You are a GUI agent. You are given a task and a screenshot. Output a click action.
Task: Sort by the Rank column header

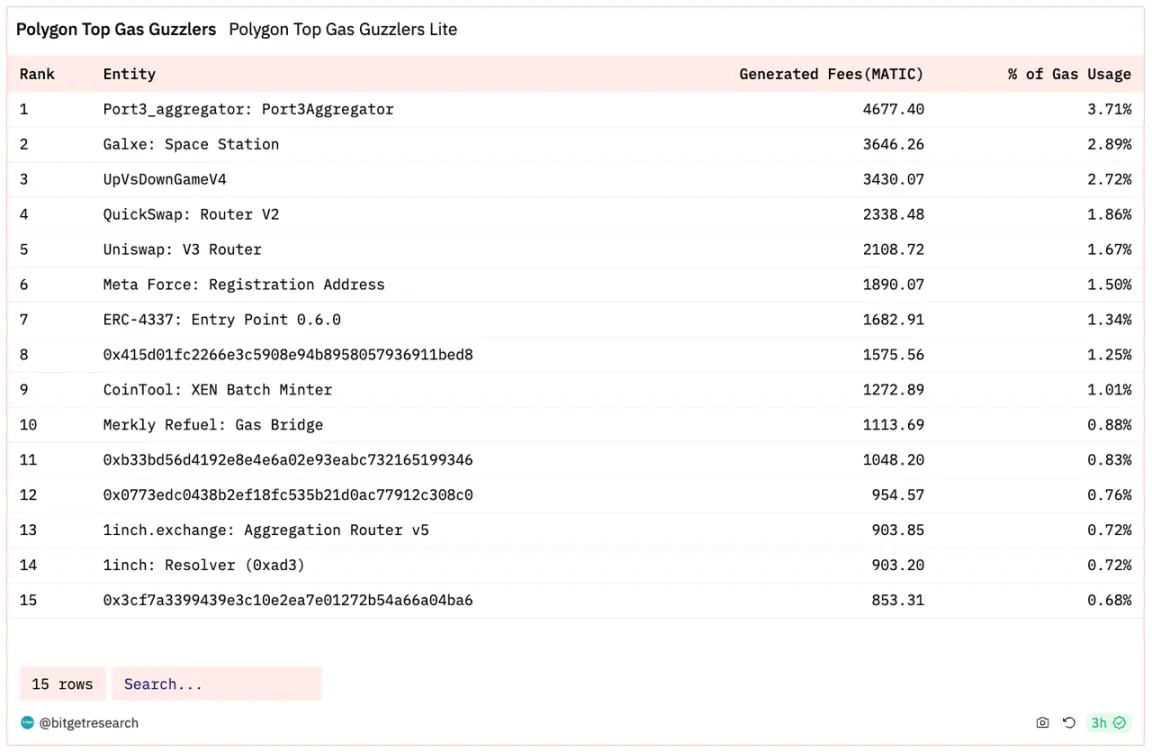coord(37,74)
